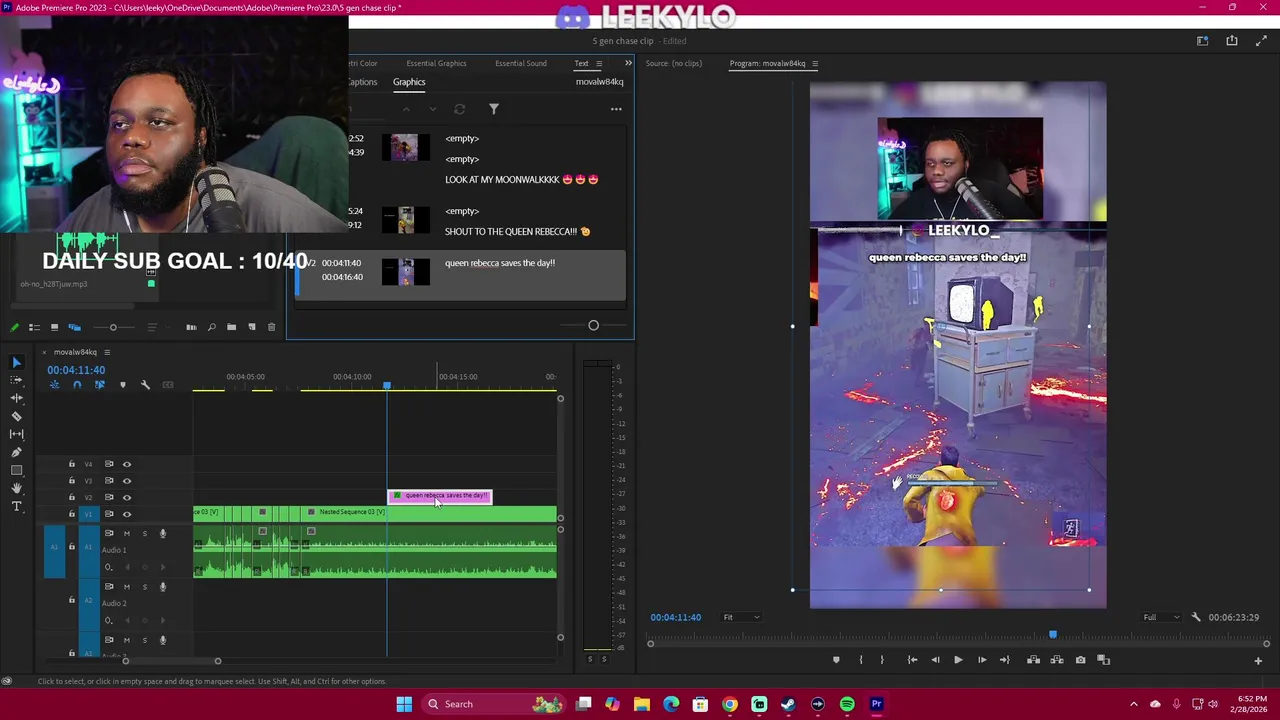Select the Type tool
The image size is (1280, 720).
[16, 506]
